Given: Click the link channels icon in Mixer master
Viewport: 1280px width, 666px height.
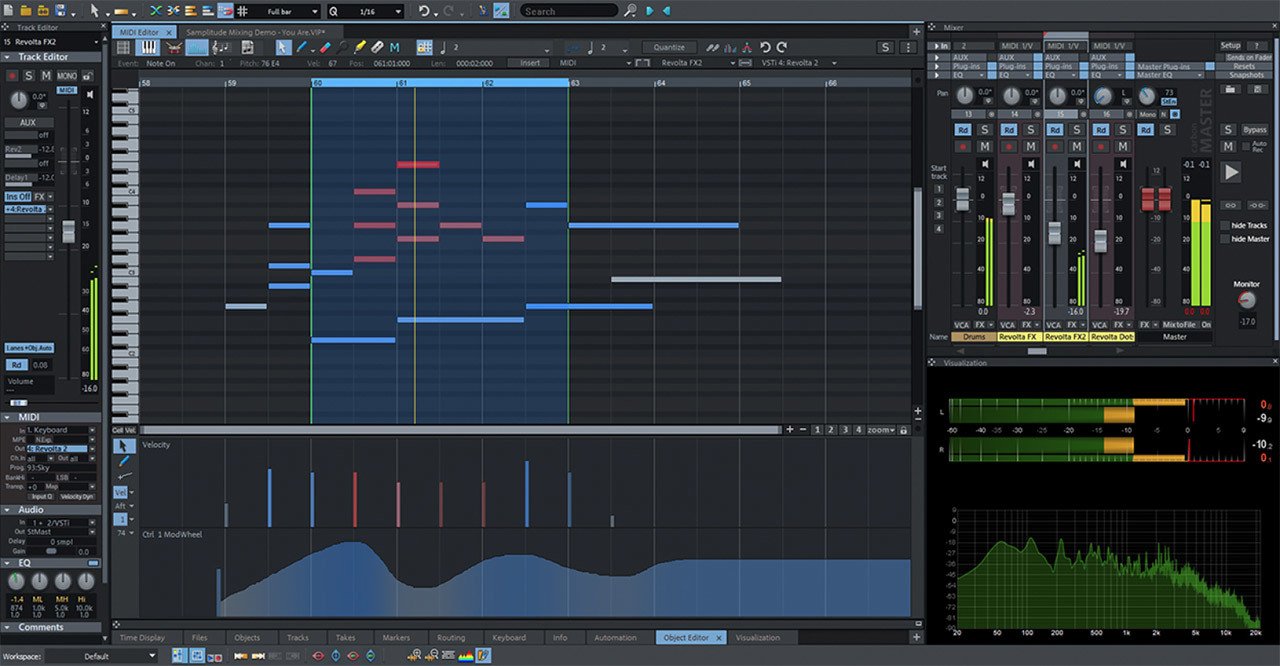Looking at the screenshot, I should coord(1231,205).
